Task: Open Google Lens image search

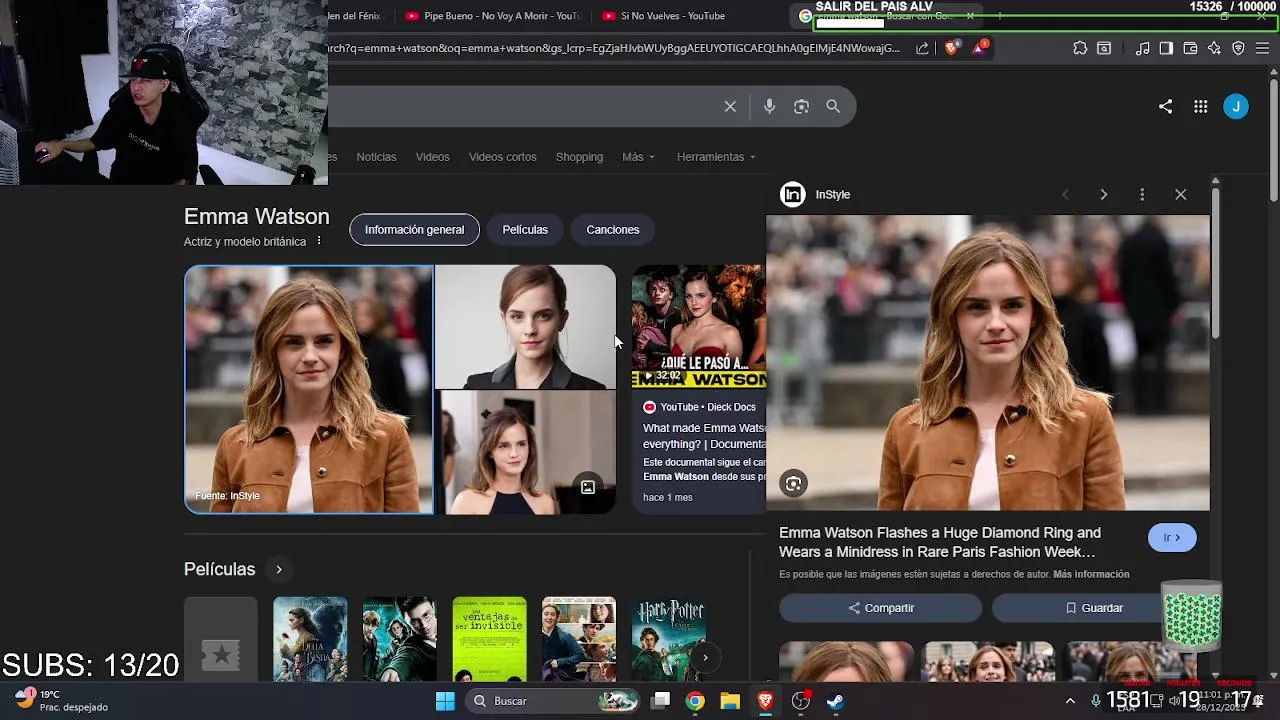Action: [801, 106]
